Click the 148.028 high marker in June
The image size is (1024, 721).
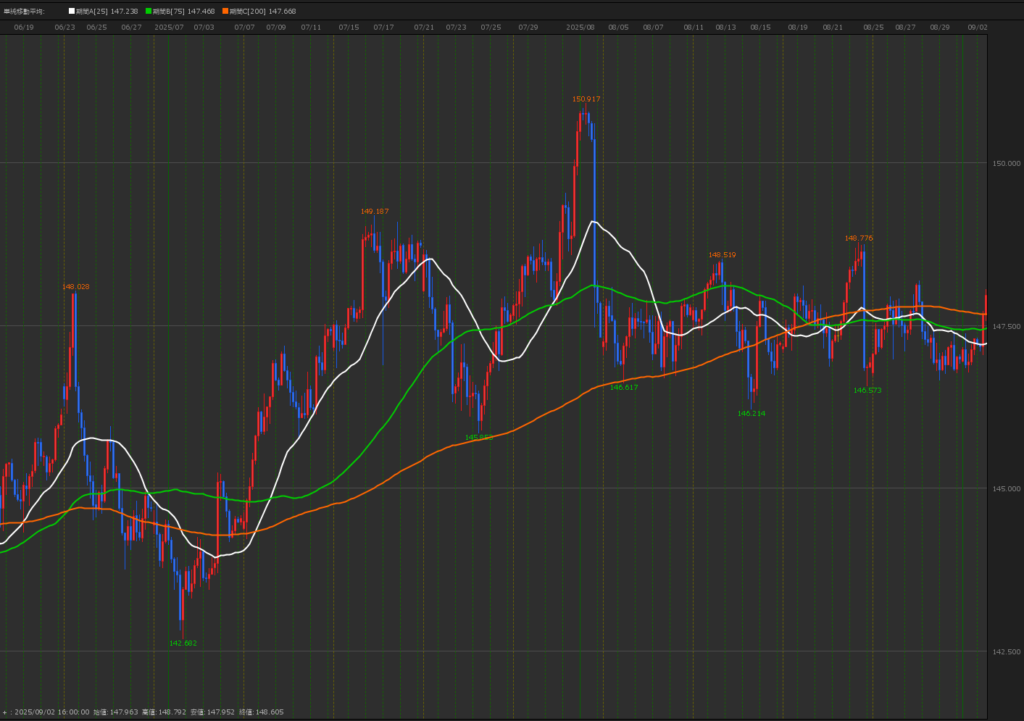[x=76, y=286]
